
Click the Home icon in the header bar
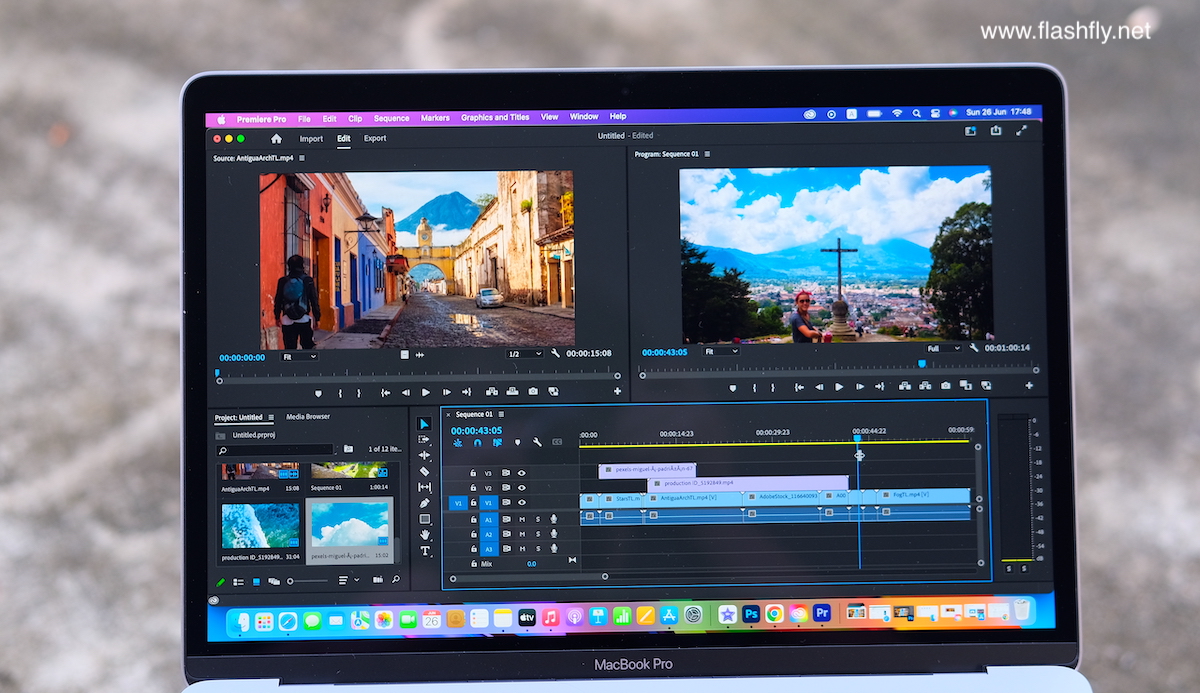(x=276, y=139)
